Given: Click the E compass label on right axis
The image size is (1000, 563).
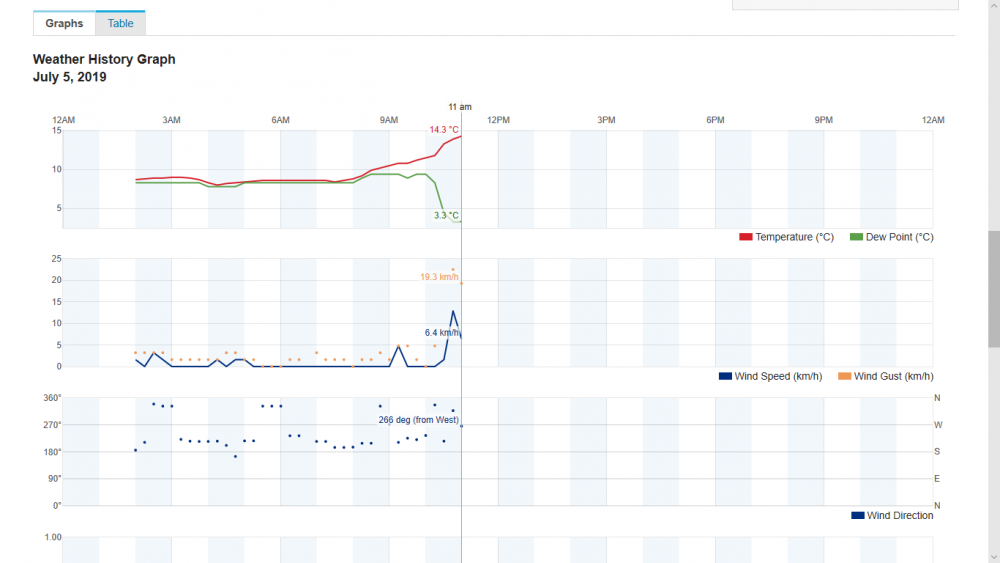Looking at the screenshot, I should click(x=937, y=478).
